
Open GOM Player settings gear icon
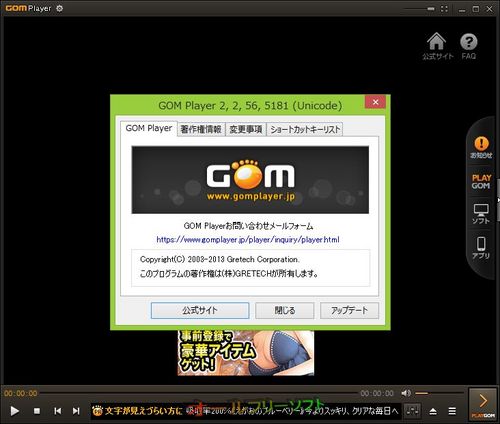(x=59, y=8)
